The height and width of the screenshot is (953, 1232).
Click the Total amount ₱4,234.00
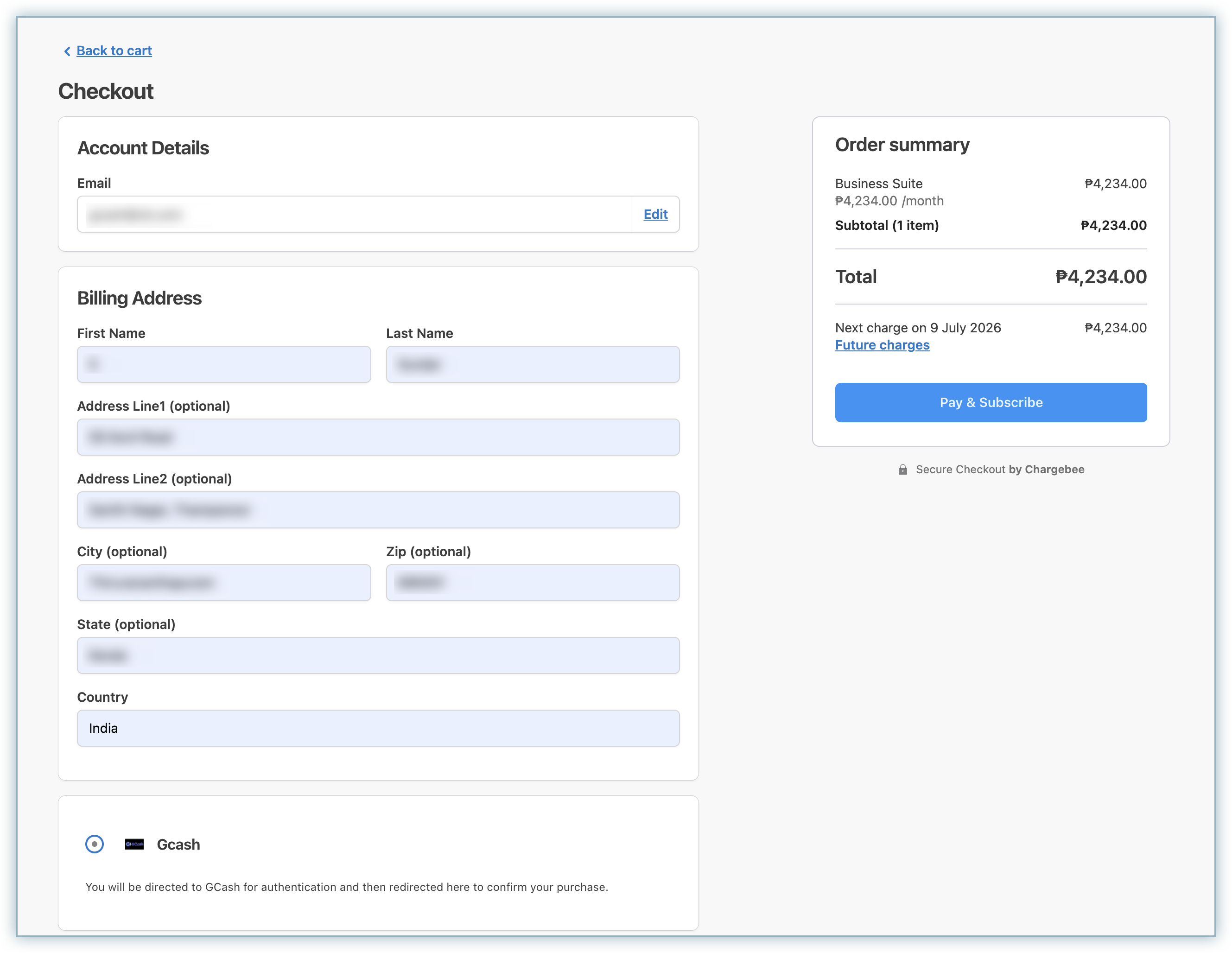(1101, 277)
